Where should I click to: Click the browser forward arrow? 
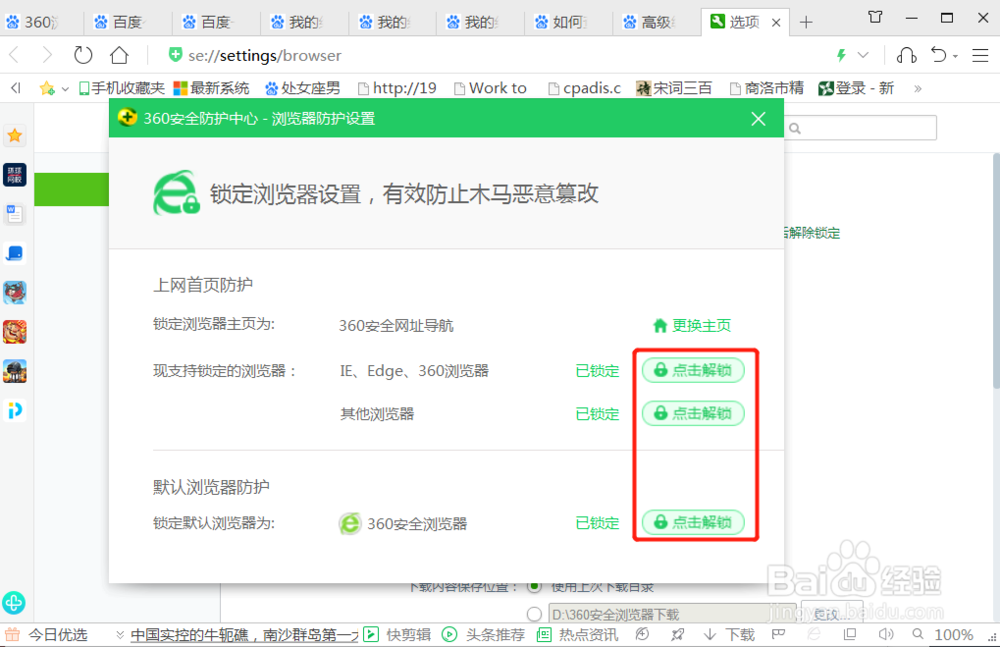tap(47, 56)
